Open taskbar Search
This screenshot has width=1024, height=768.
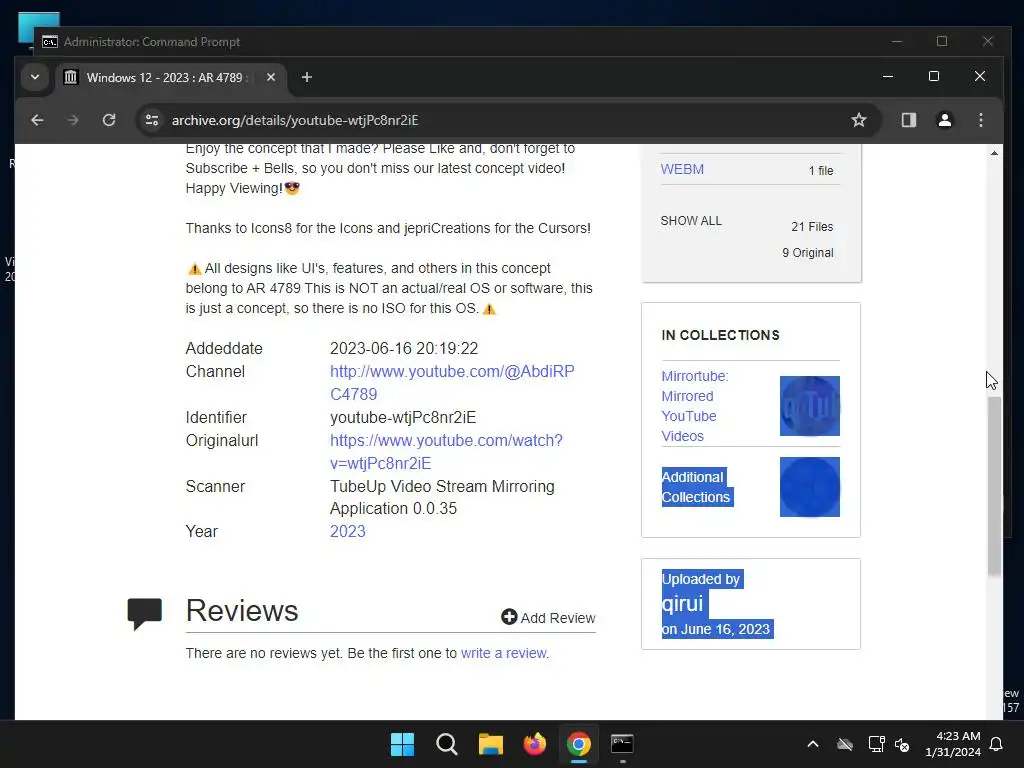(447, 744)
